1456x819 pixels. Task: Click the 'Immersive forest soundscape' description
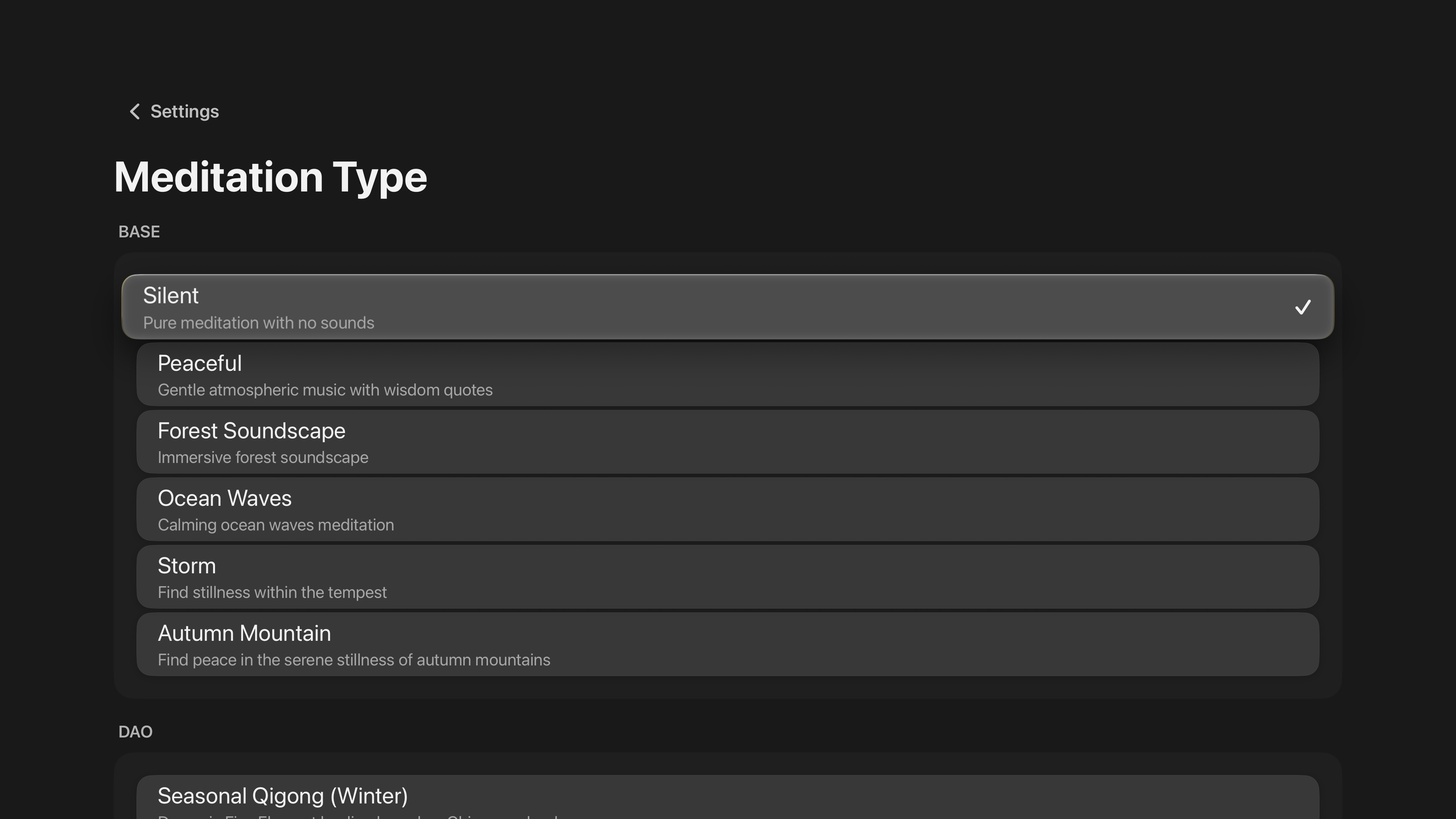coord(263,457)
